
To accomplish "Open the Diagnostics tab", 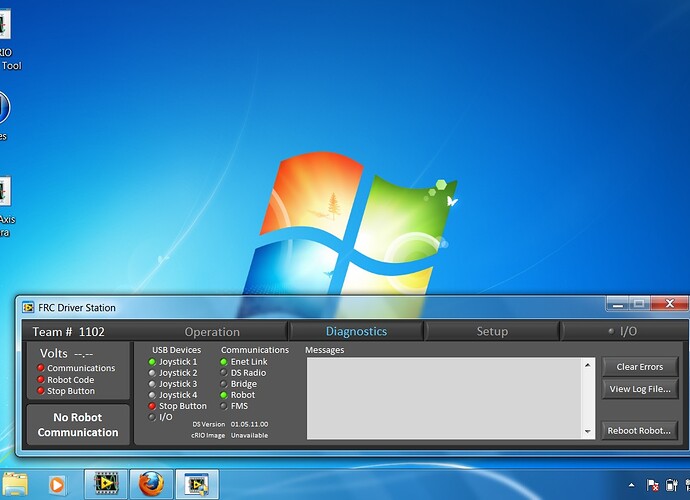I will tap(356, 331).
